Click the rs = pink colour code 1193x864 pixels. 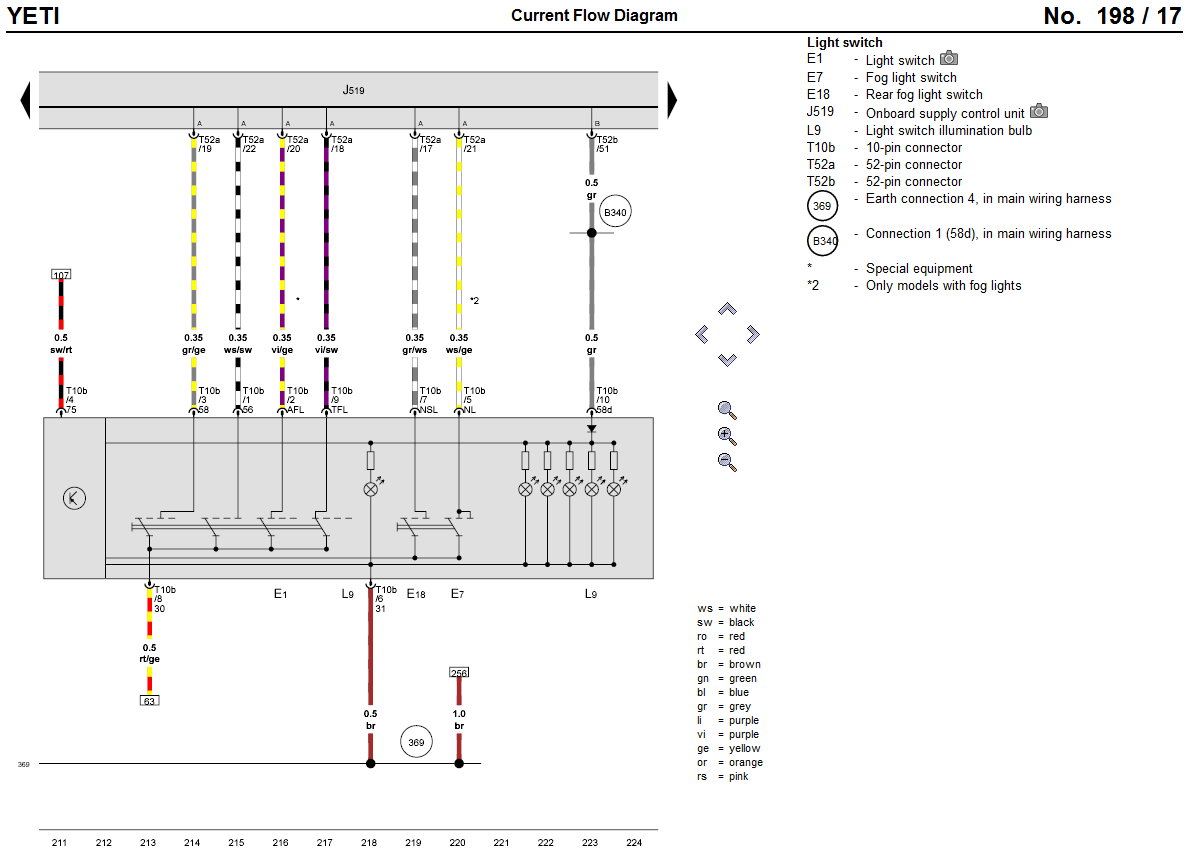coord(723,777)
